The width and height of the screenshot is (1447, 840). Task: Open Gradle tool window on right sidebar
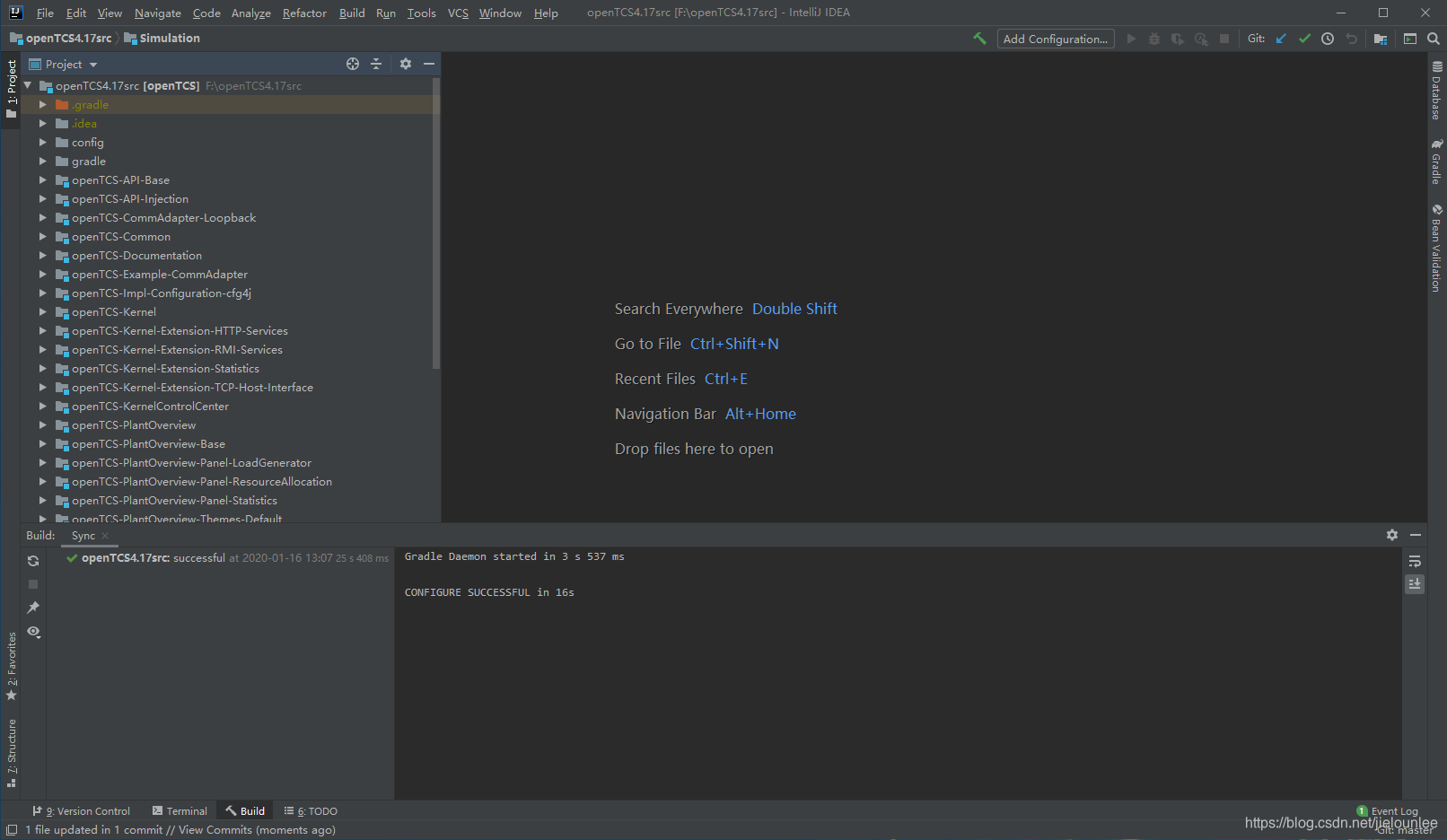1437,162
